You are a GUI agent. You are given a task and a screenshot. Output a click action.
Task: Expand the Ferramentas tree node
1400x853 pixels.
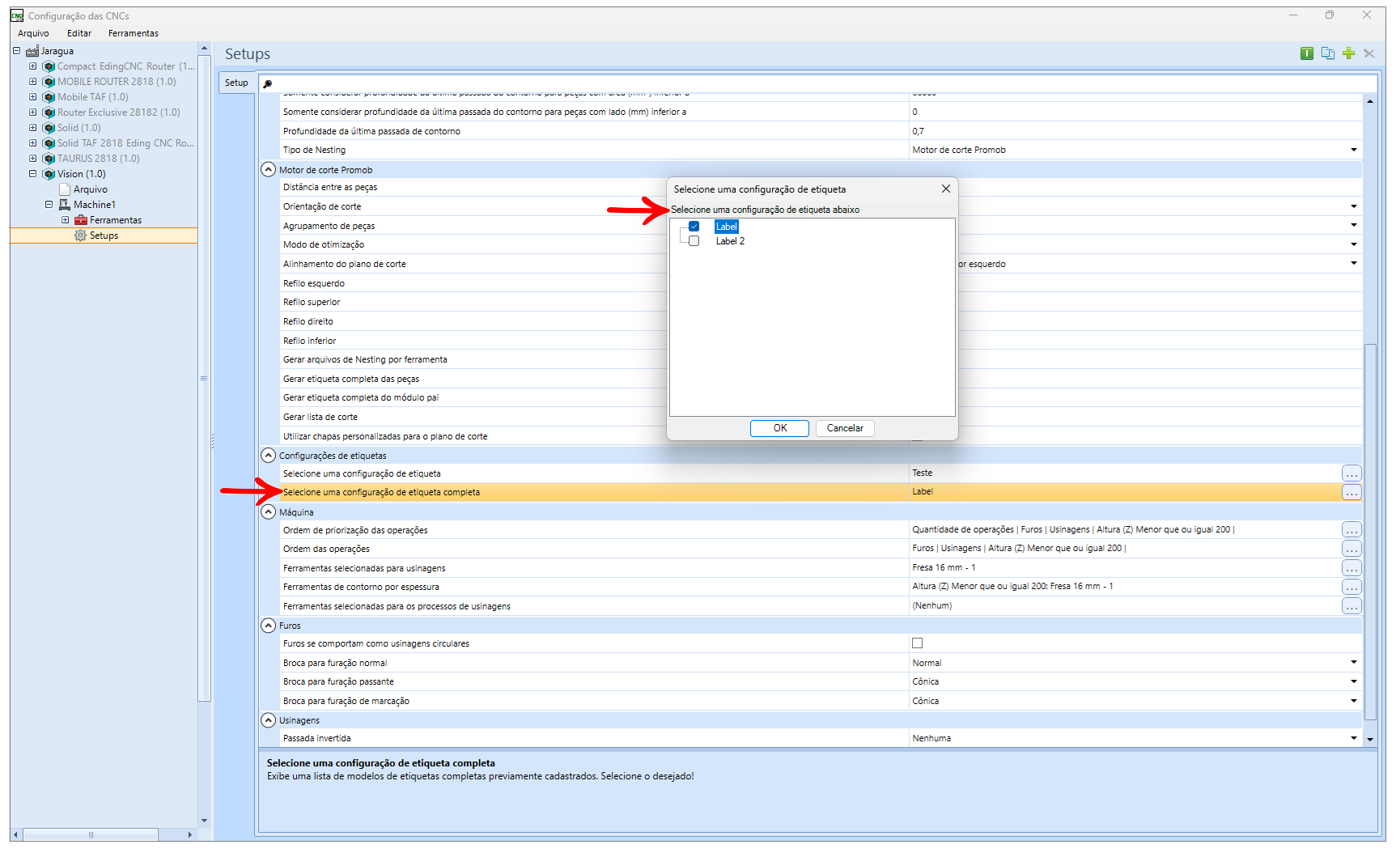66,220
